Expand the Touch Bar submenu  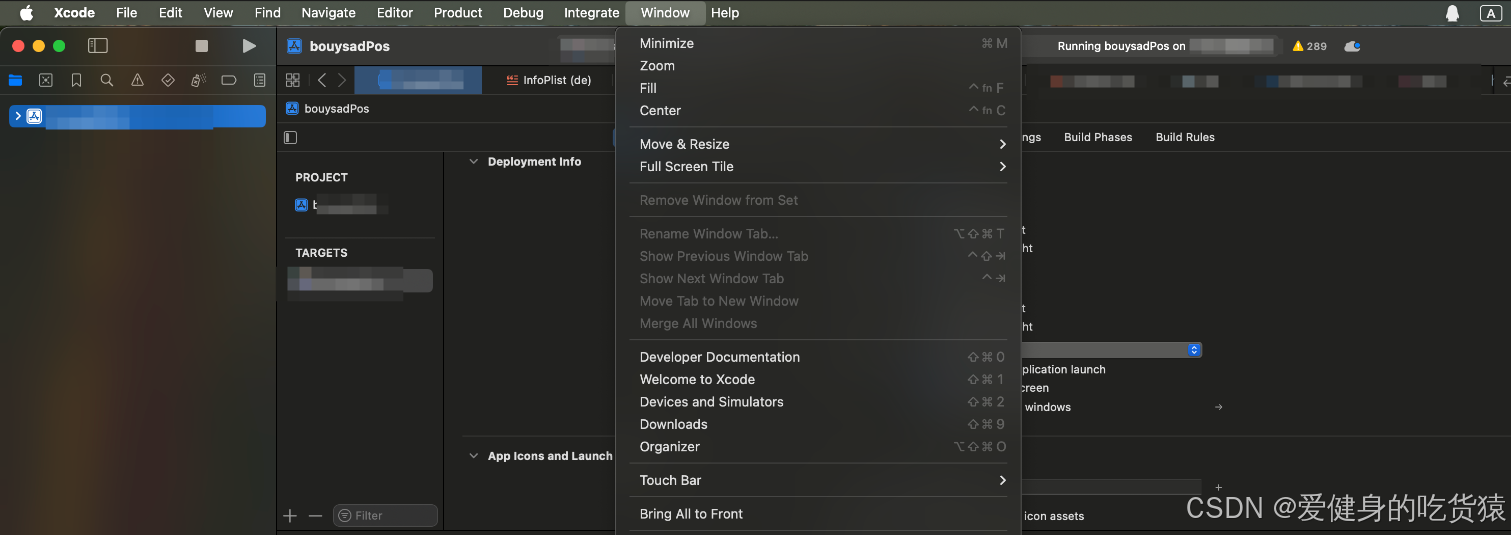(818, 480)
